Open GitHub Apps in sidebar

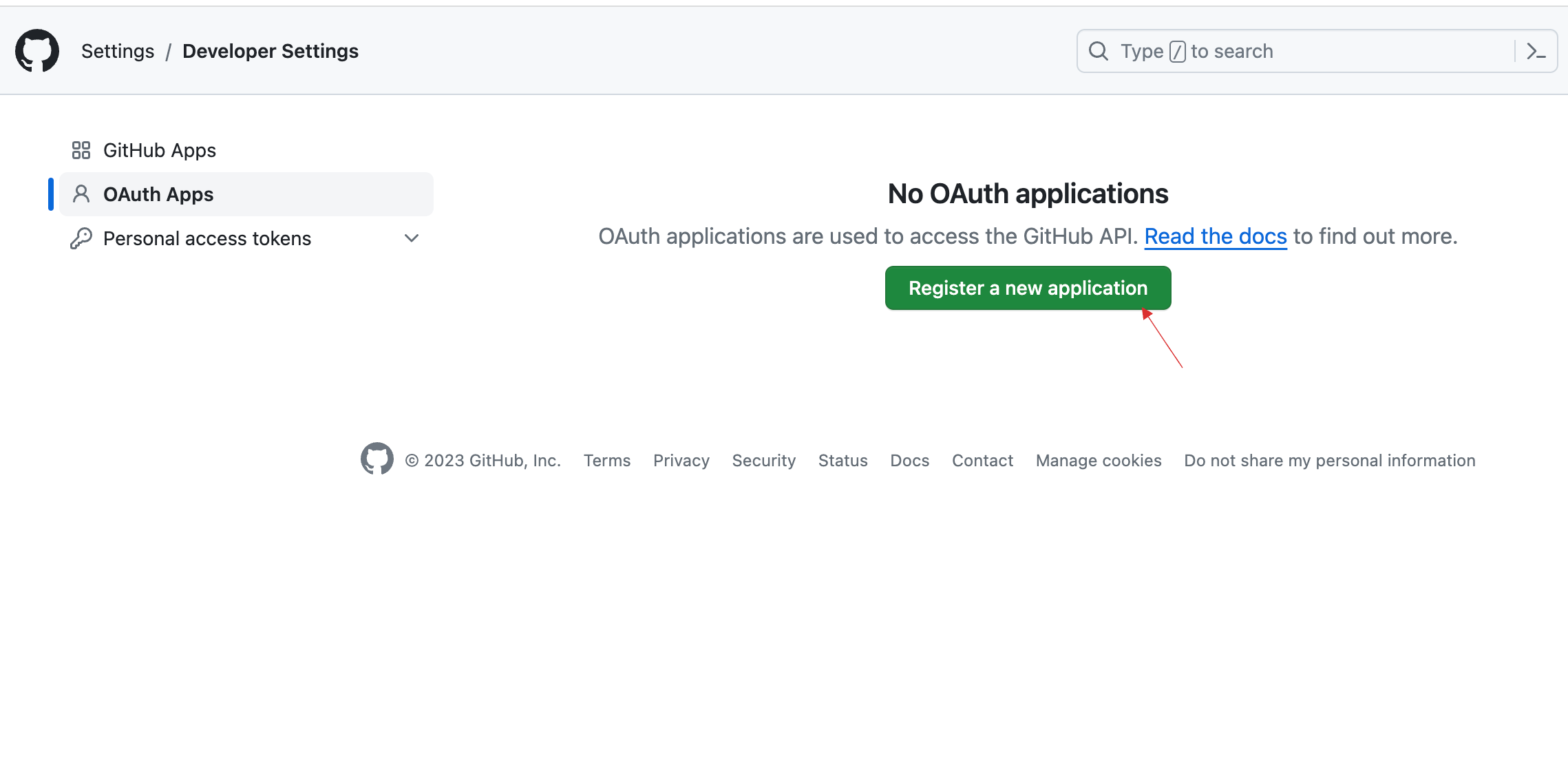coord(246,150)
